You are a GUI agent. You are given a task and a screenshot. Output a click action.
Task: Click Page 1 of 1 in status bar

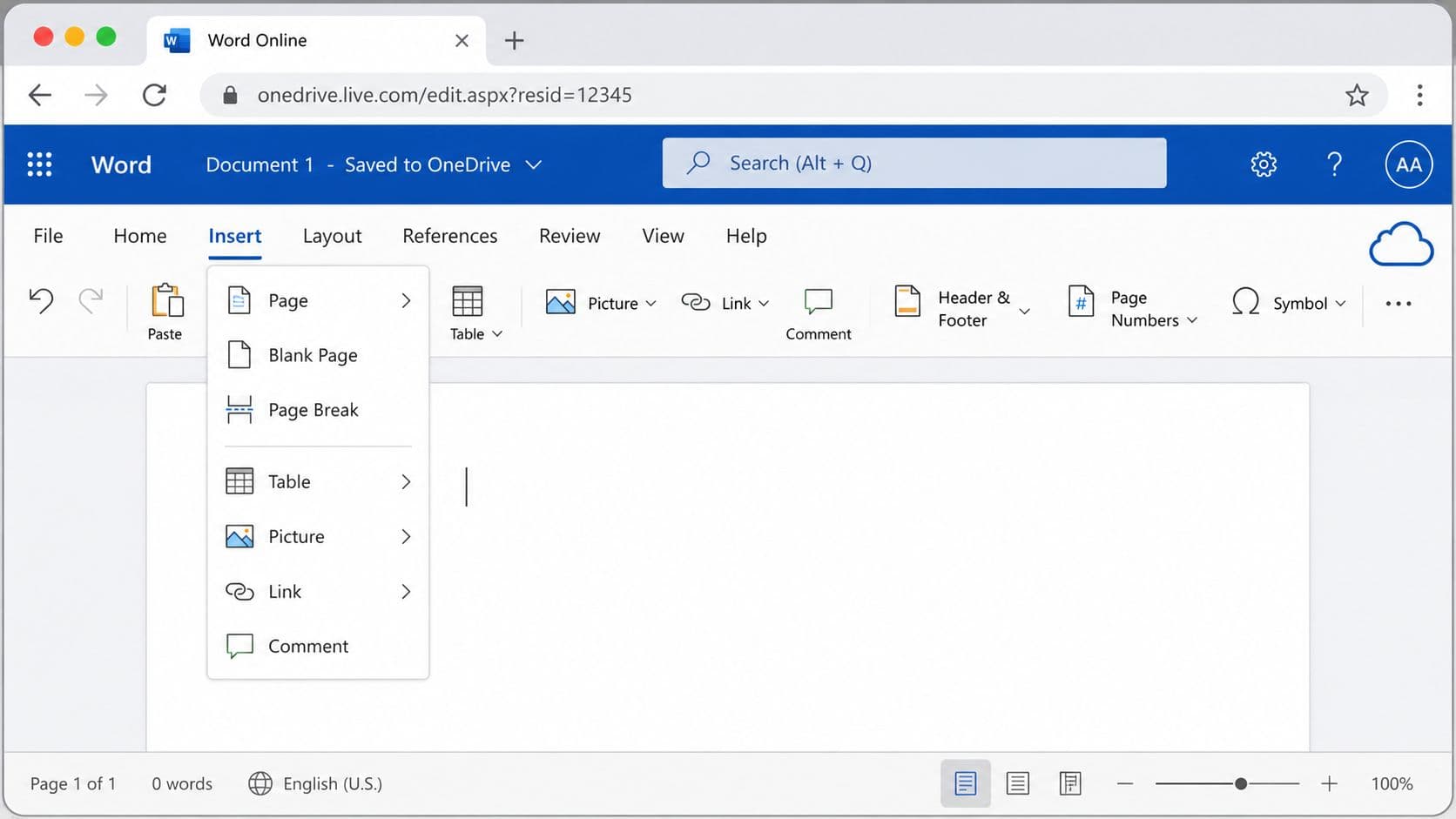pos(73,783)
